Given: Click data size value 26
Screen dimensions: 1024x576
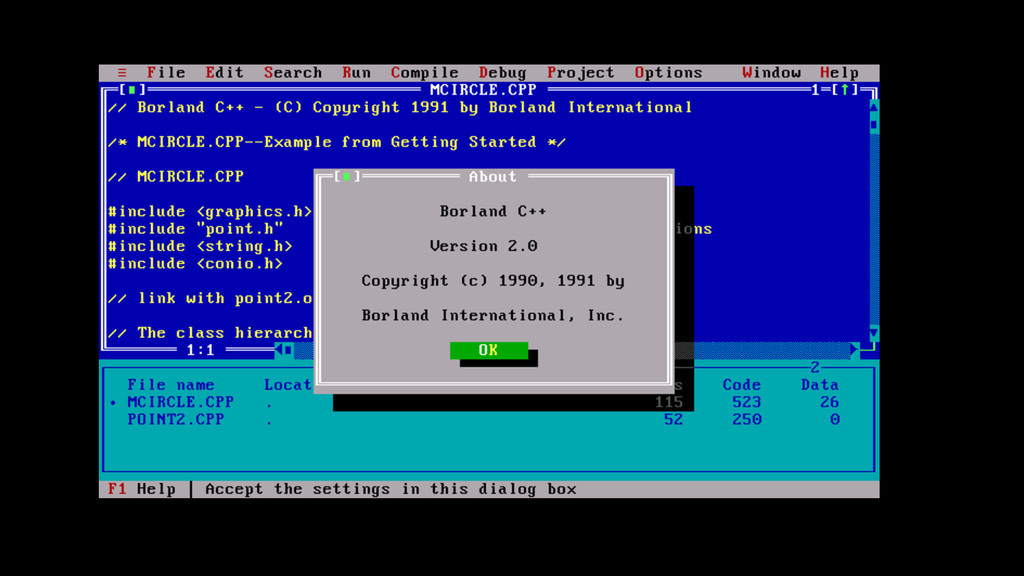Looking at the screenshot, I should click(x=829, y=402).
